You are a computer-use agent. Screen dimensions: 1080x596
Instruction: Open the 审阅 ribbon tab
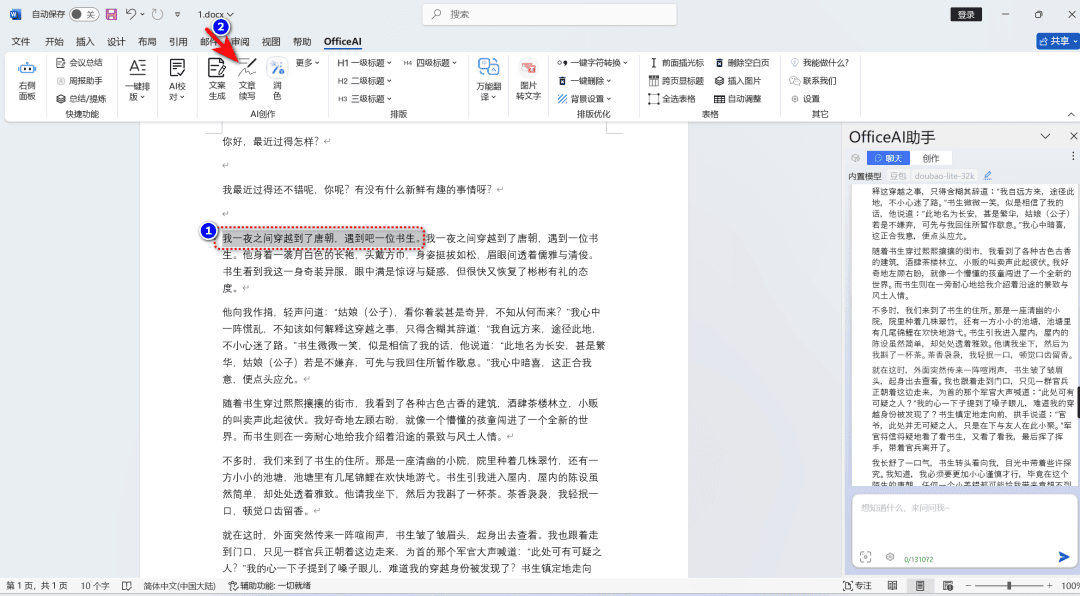(x=240, y=41)
